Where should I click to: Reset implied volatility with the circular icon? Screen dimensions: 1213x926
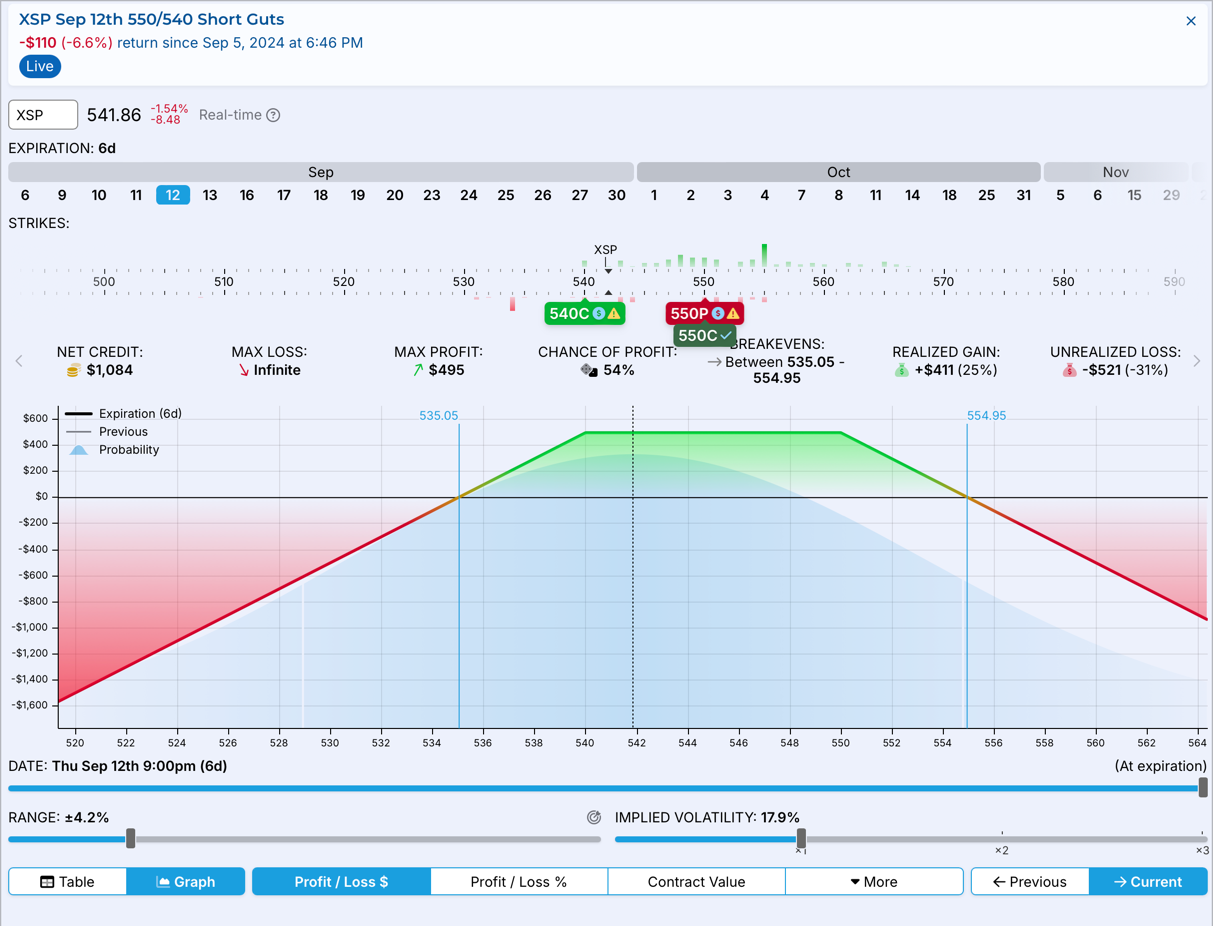click(x=594, y=818)
